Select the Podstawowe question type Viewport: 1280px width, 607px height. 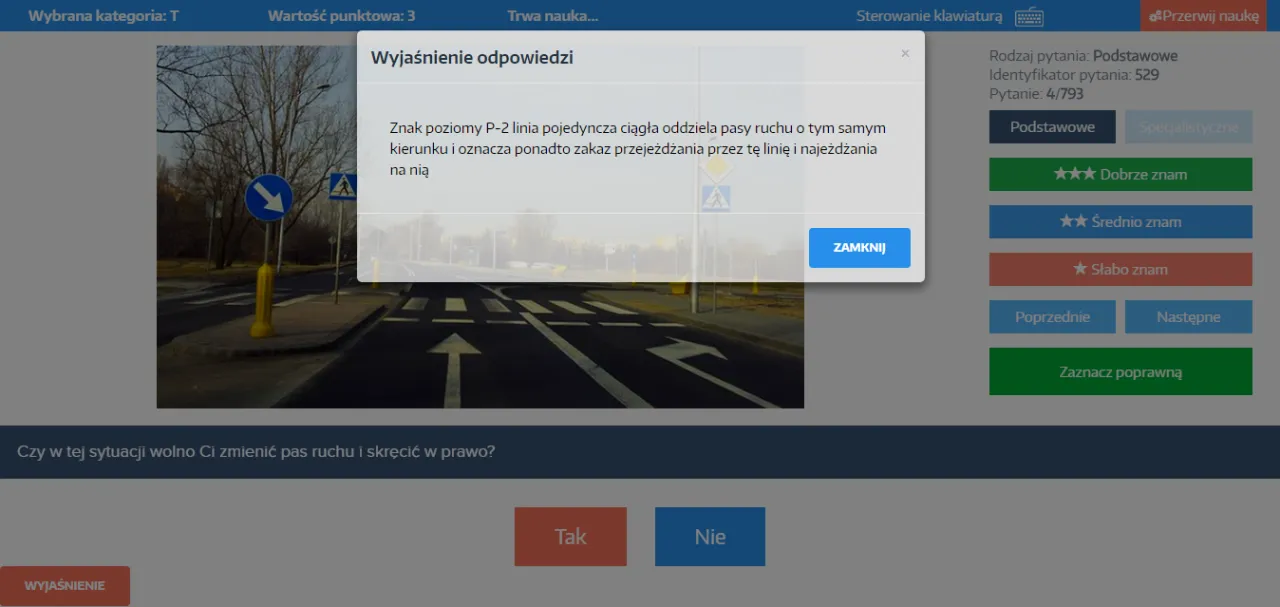pos(1052,127)
